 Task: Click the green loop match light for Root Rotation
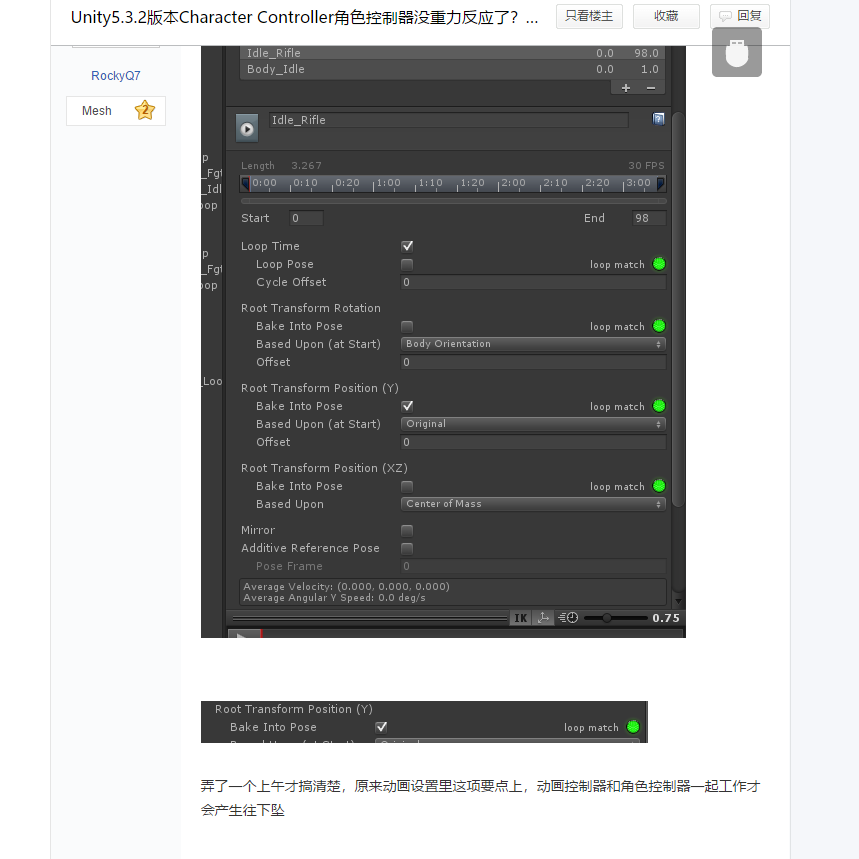click(x=659, y=326)
